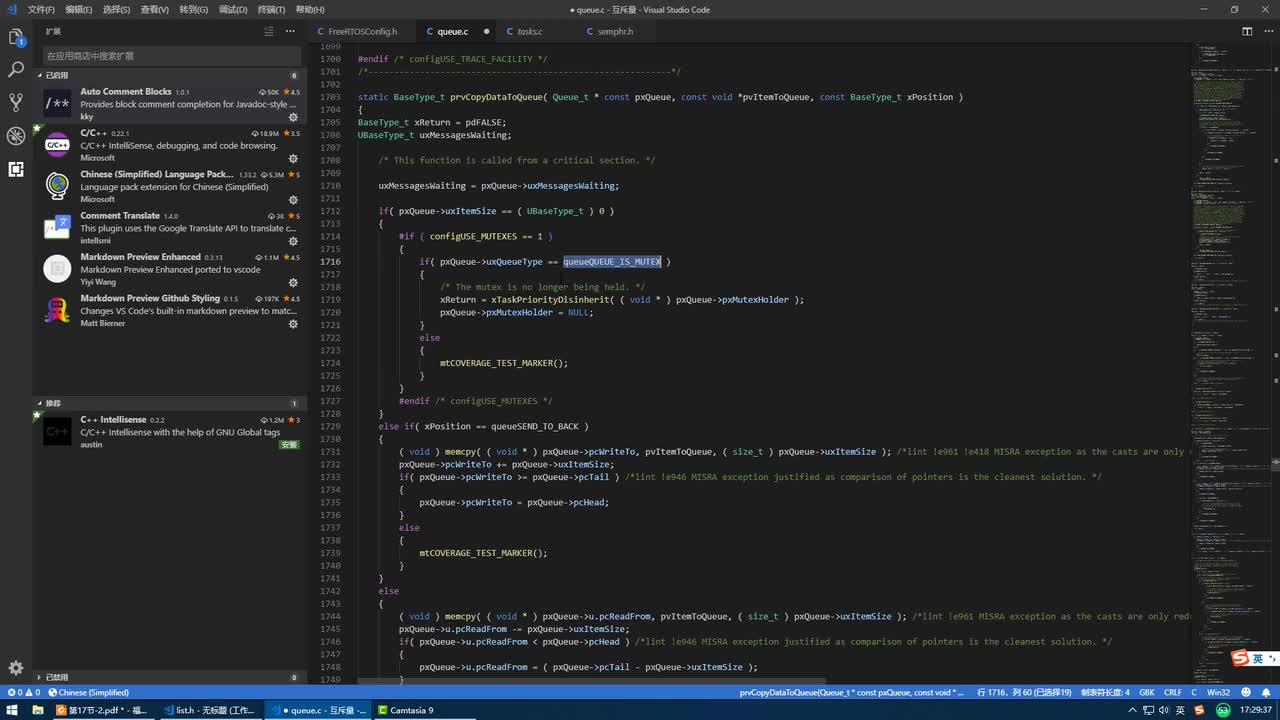1280x720 pixels.
Task: Change language mode C in status bar
Action: coord(1193,692)
